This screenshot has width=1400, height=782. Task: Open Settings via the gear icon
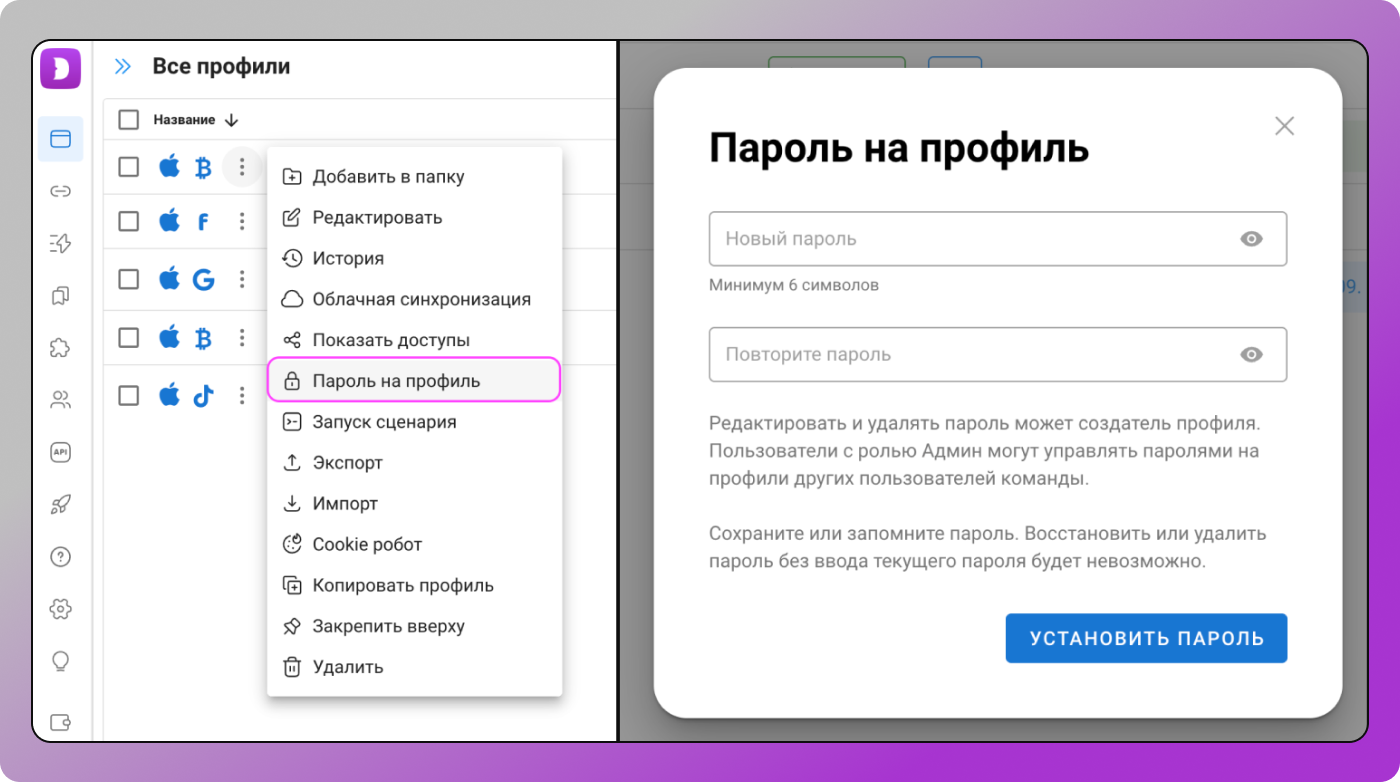pos(60,609)
